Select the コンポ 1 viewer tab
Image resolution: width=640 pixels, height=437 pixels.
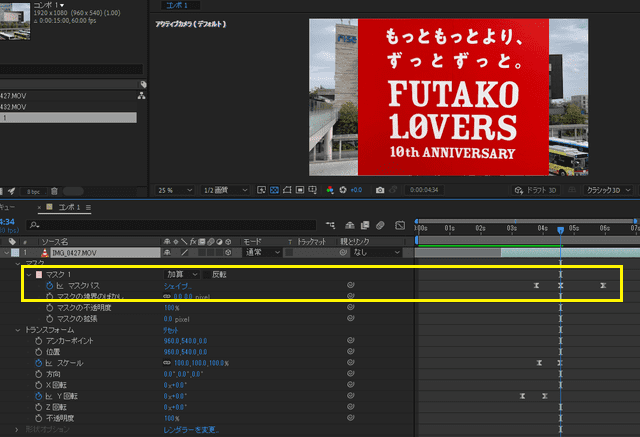coord(177,5)
